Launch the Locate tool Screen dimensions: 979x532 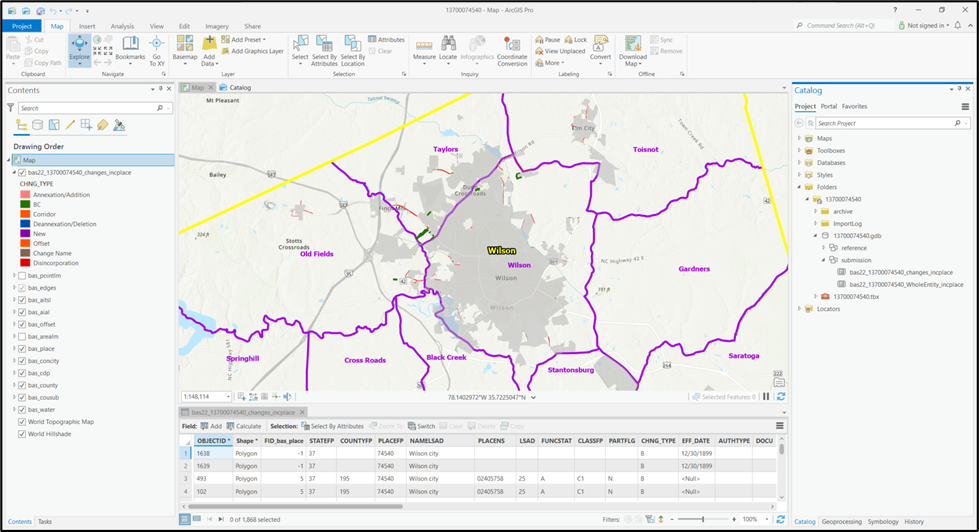(x=448, y=48)
